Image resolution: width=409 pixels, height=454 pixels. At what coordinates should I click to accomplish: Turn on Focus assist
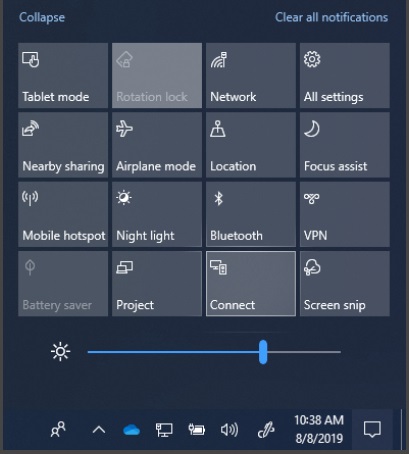pyautogui.click(x=345, y=145)
